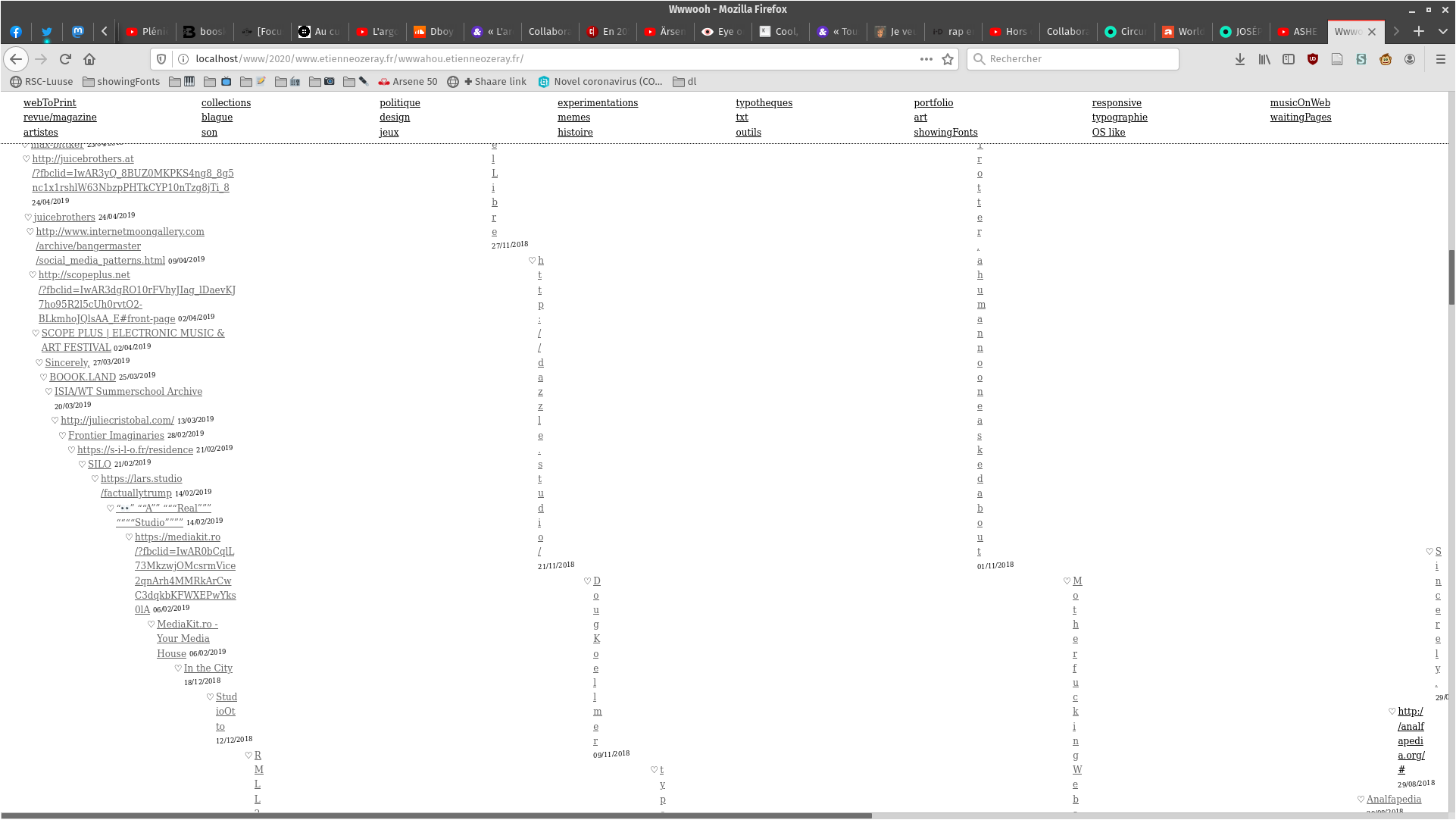This screenshot has width=1456, height=820.
Task: Open the uBlock Origin extension icon
Action: (x=1313, y=59)
